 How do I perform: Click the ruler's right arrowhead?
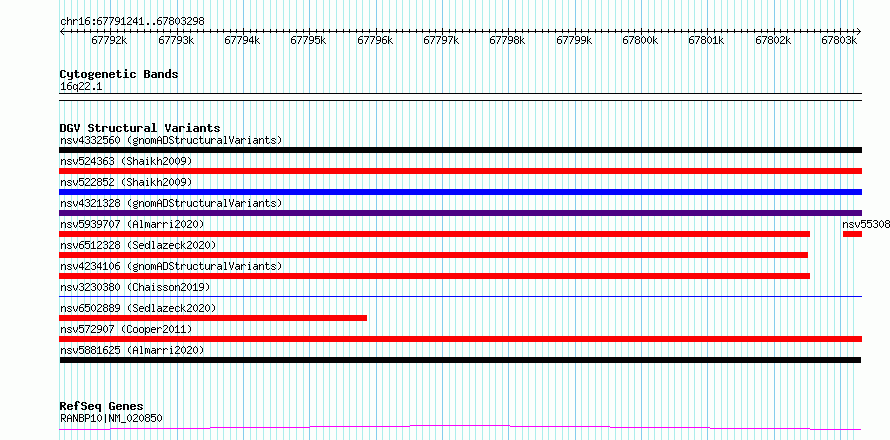pyautogui.click(x=859, y=31)
